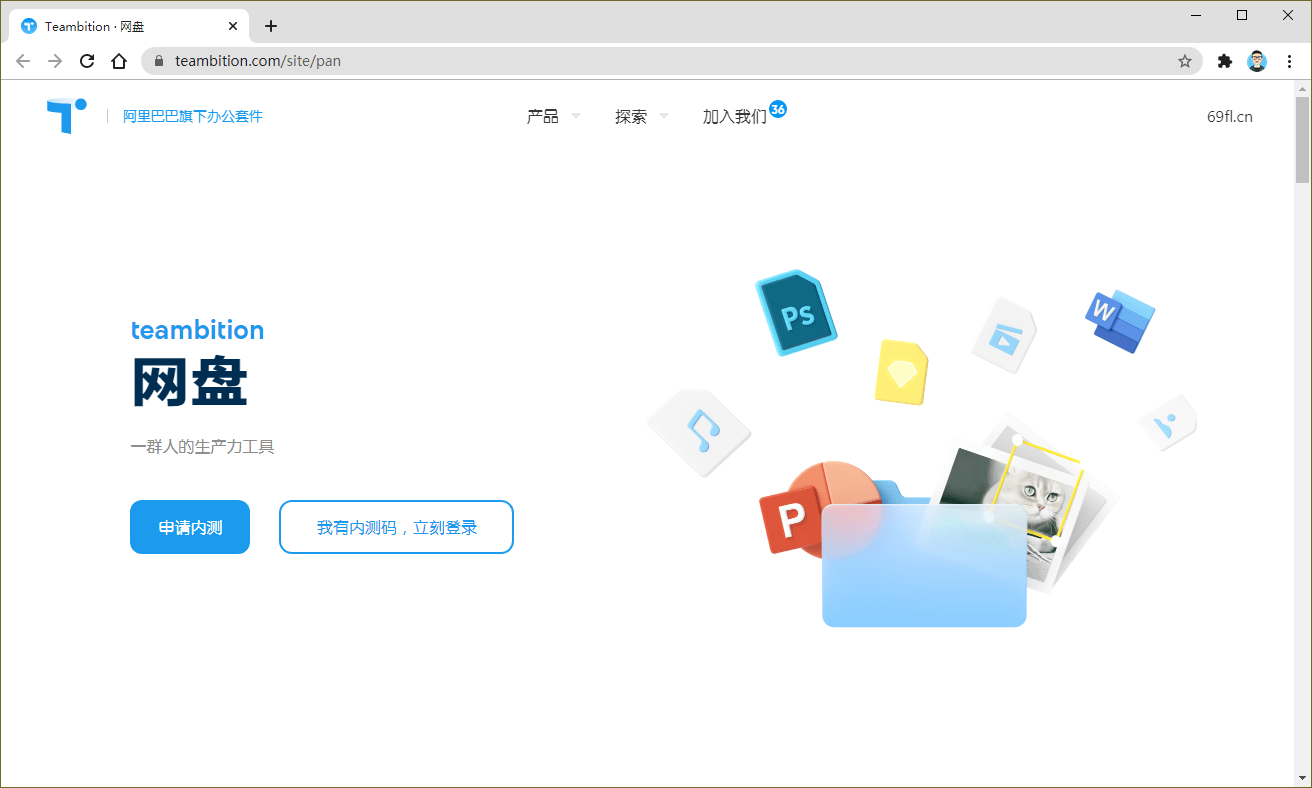Click the browser forward arrow
1312x788 pixels.
(x=55, y=61)
